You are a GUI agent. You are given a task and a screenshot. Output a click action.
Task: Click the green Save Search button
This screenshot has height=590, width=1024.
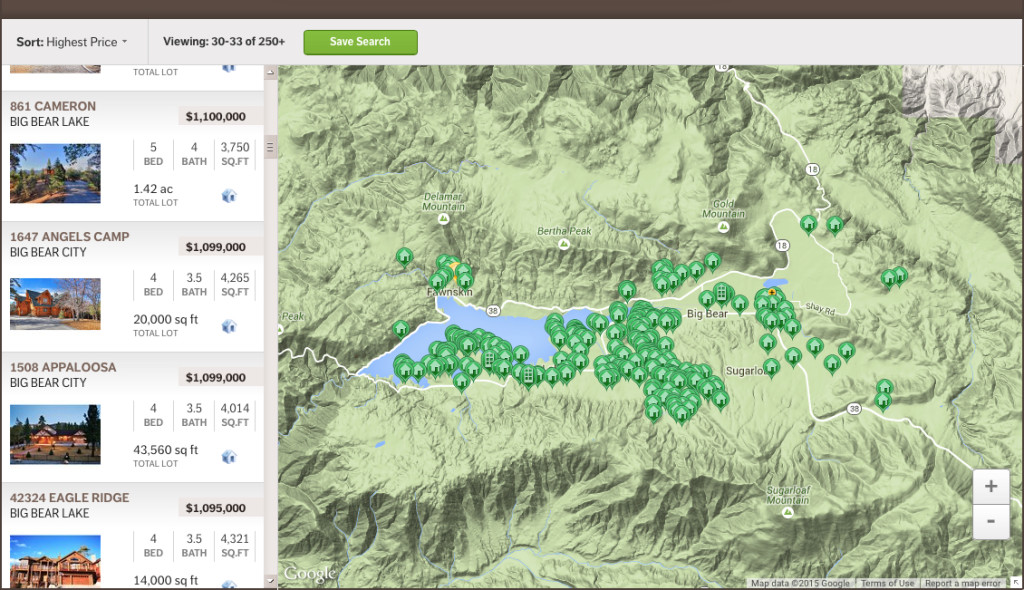click(x=360, y=42)
